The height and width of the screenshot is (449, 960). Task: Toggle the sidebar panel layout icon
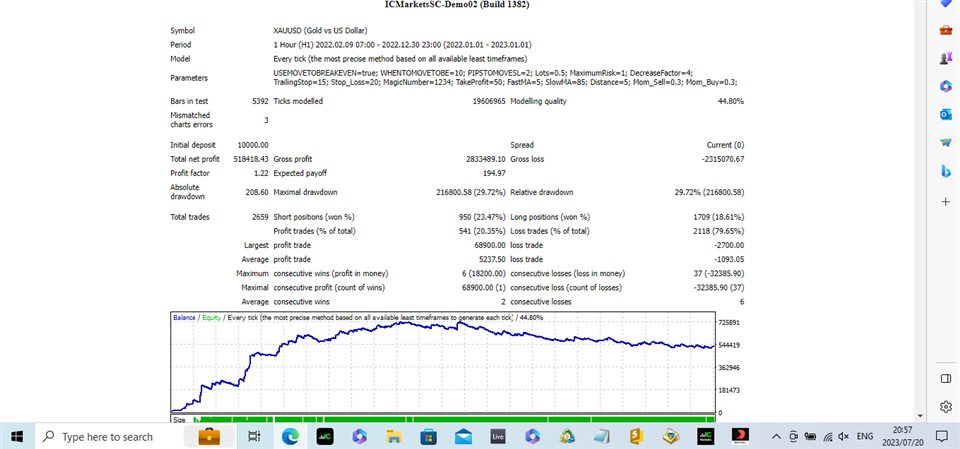[945, 378]
